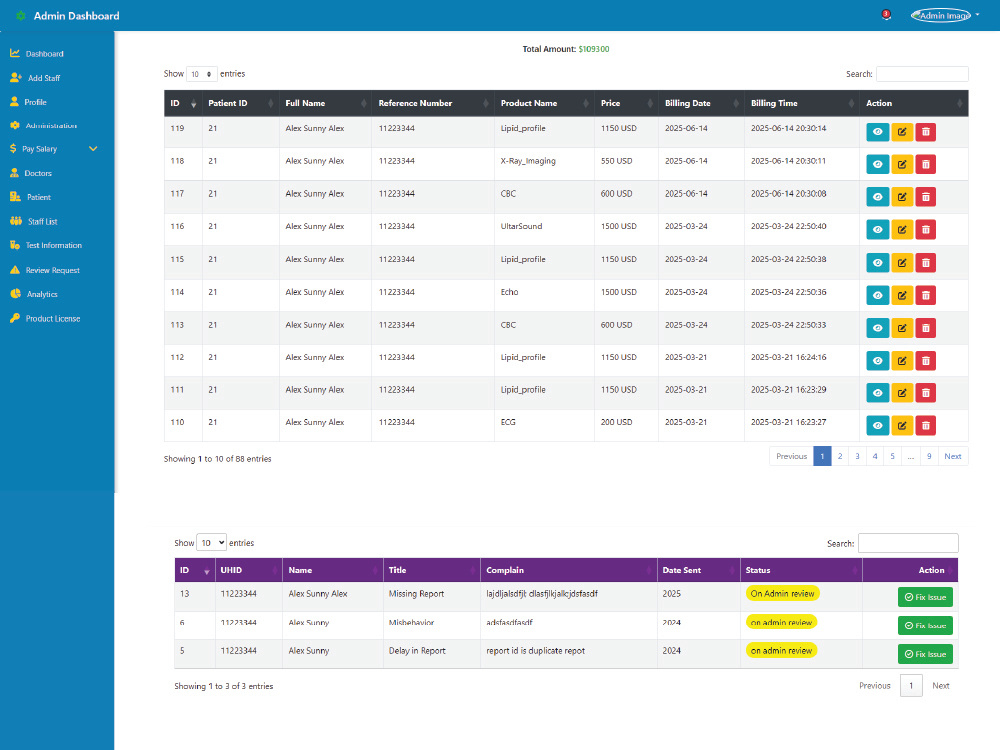Delete billing record ID 119

click(925, 132)
